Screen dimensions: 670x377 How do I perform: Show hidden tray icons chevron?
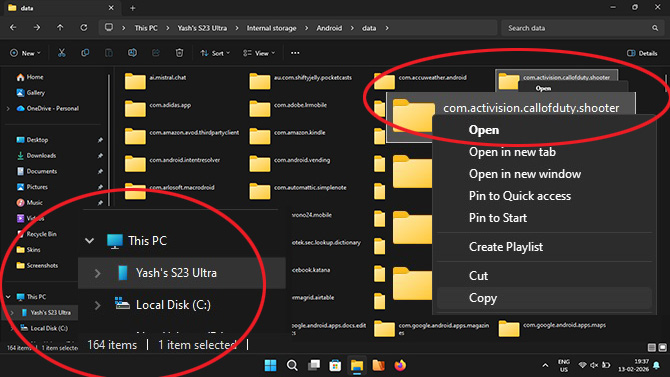point(545,365)
